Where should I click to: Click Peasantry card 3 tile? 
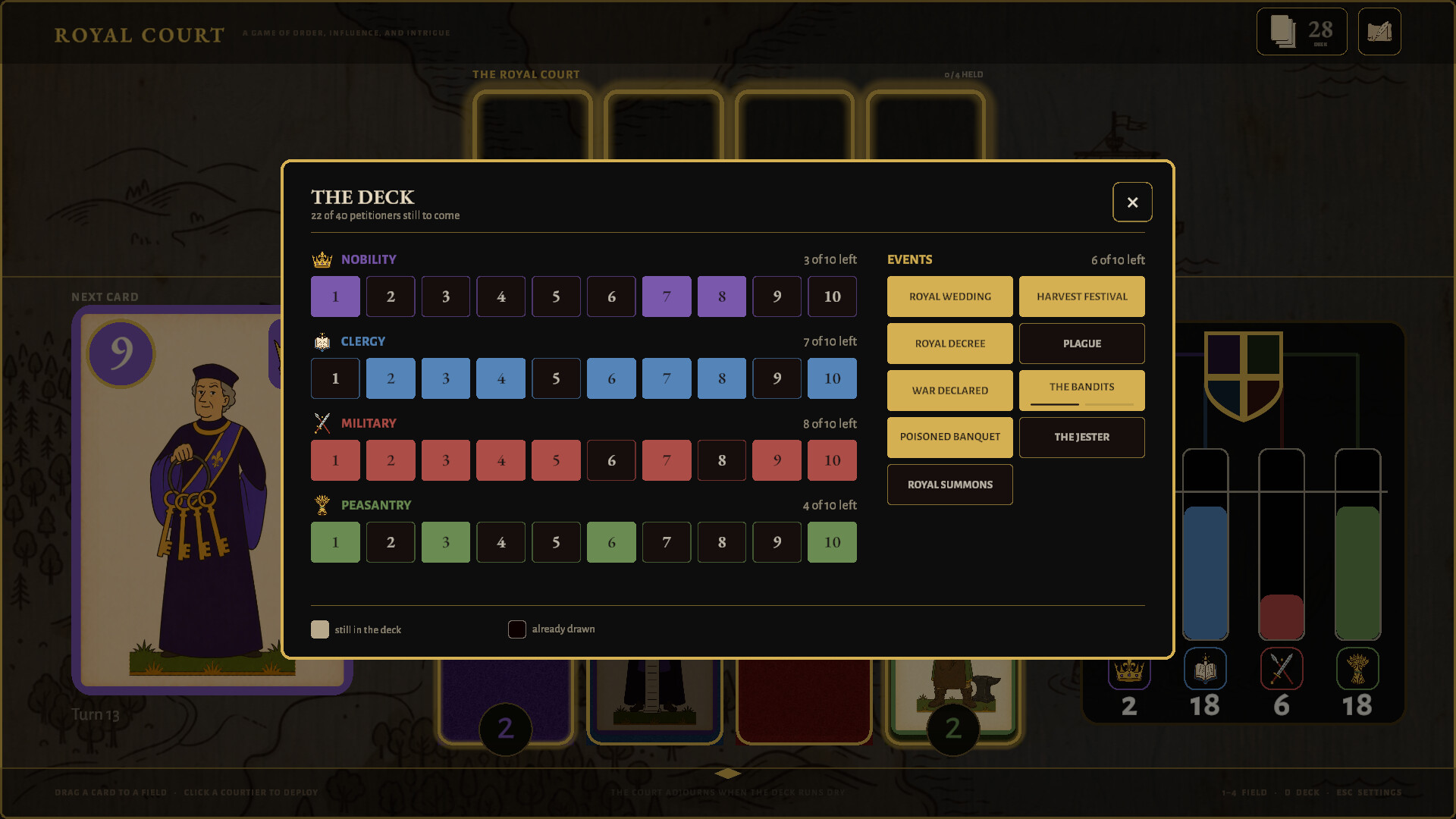click(x=446, y=542)
